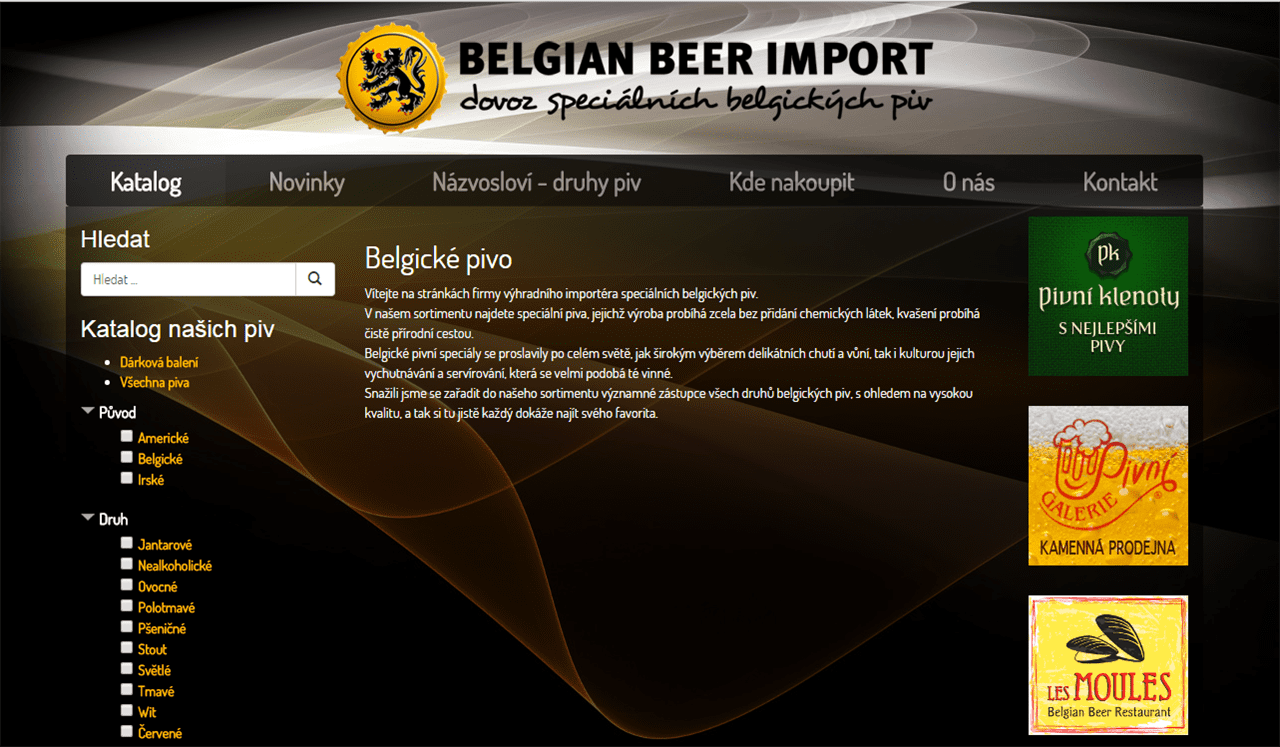Click the Belgian Beer Import header title
Viewport: 1280px width, 747px height.
(x=696, y=59)
